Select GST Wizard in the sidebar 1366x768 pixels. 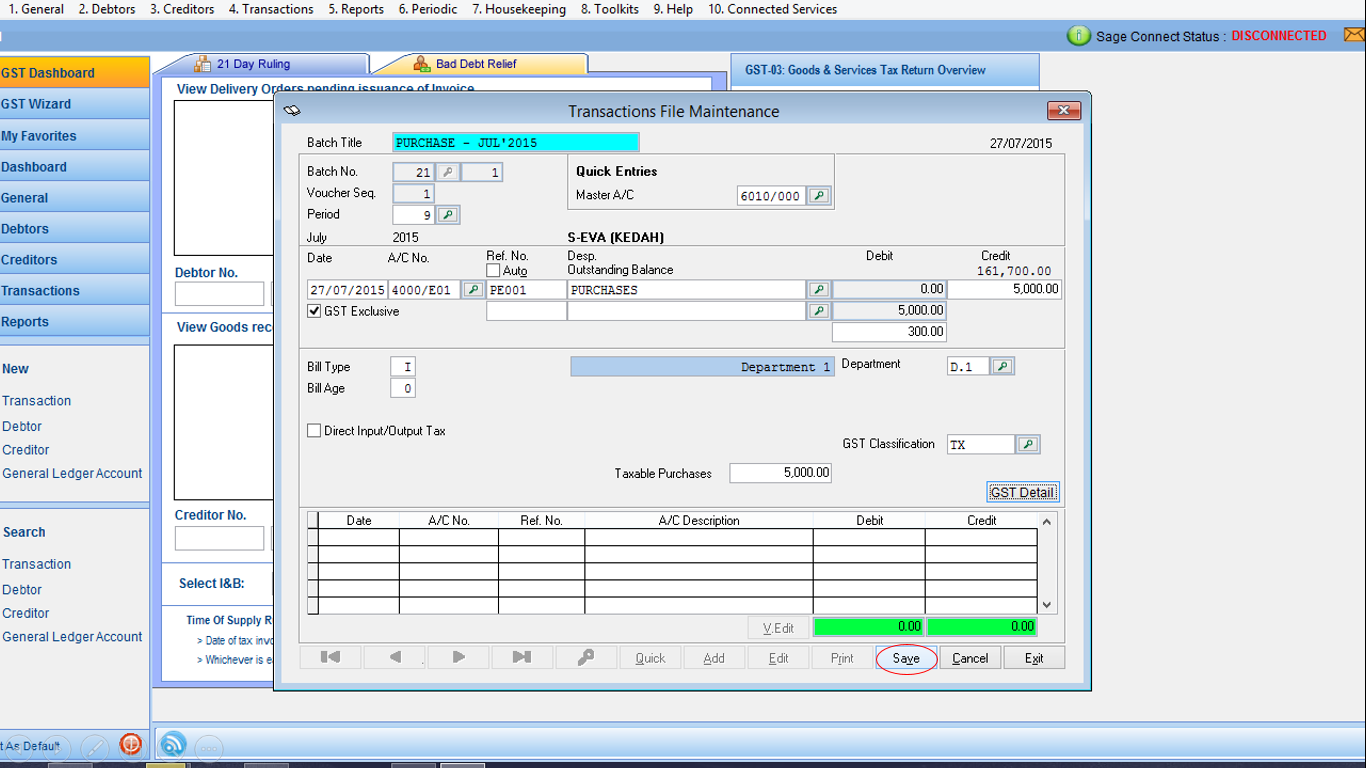74,104
